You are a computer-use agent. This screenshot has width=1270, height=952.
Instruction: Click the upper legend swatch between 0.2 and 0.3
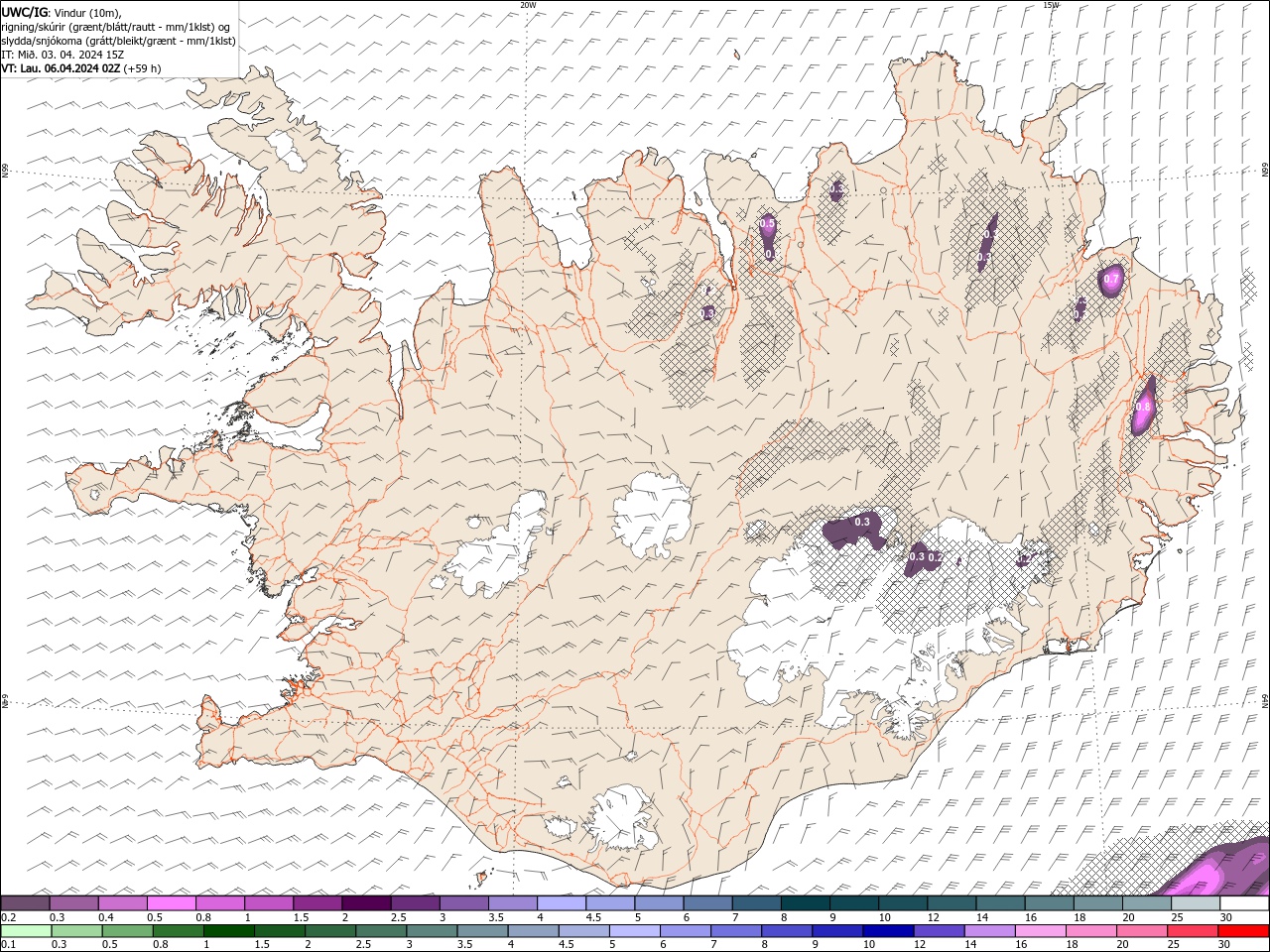pos(25,903)
